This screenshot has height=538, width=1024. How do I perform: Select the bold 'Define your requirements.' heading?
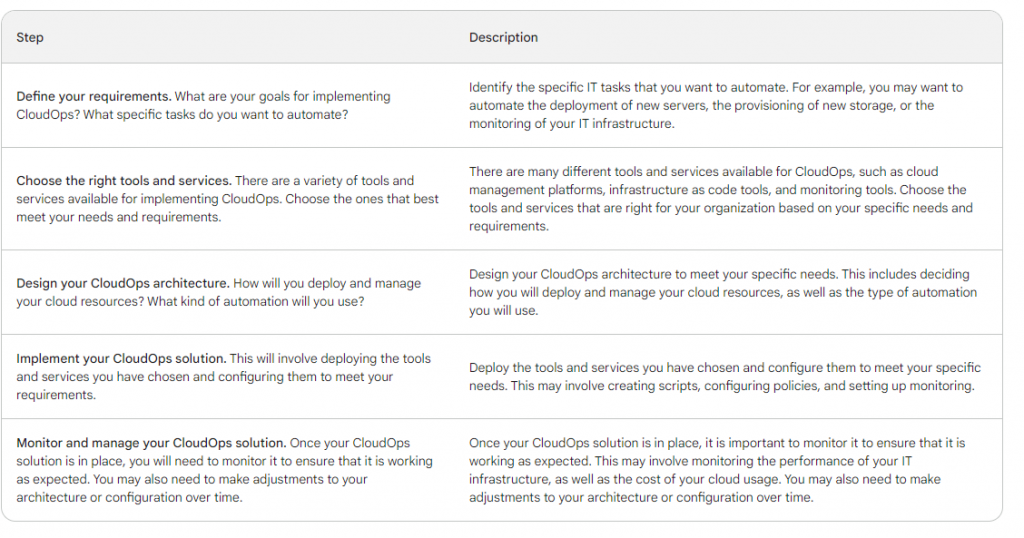[x=94, y=97]
